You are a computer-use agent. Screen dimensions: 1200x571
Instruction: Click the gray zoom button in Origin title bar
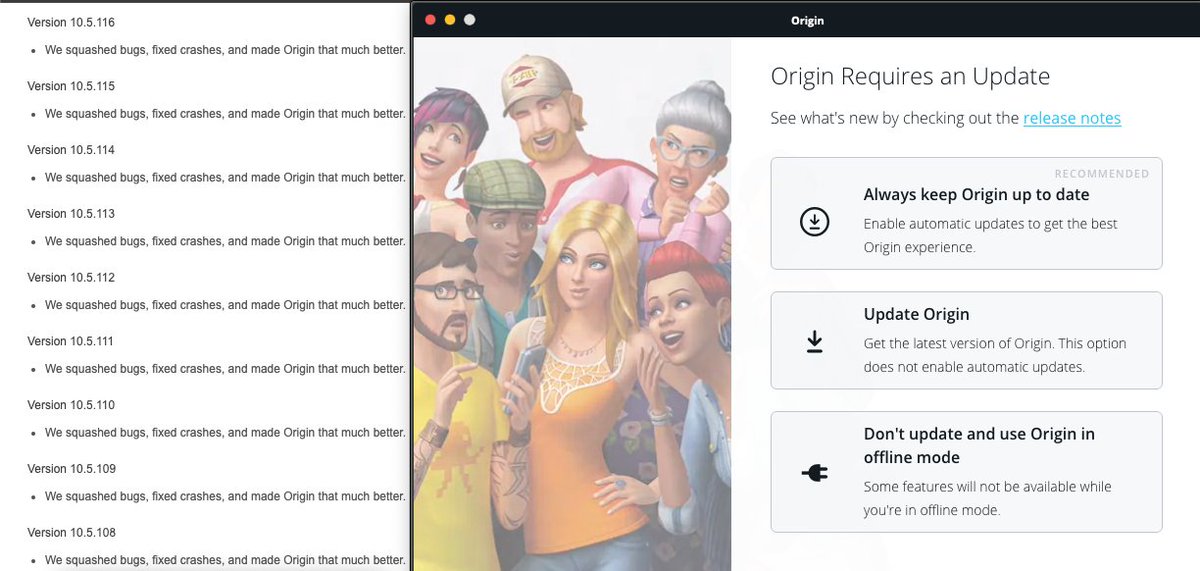pos(470,20)
